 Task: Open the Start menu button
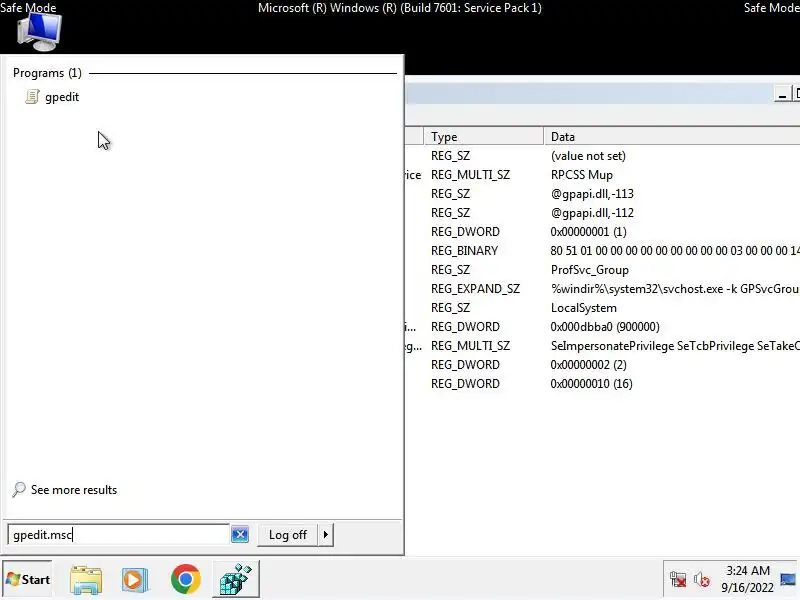[x=28, y=580]
